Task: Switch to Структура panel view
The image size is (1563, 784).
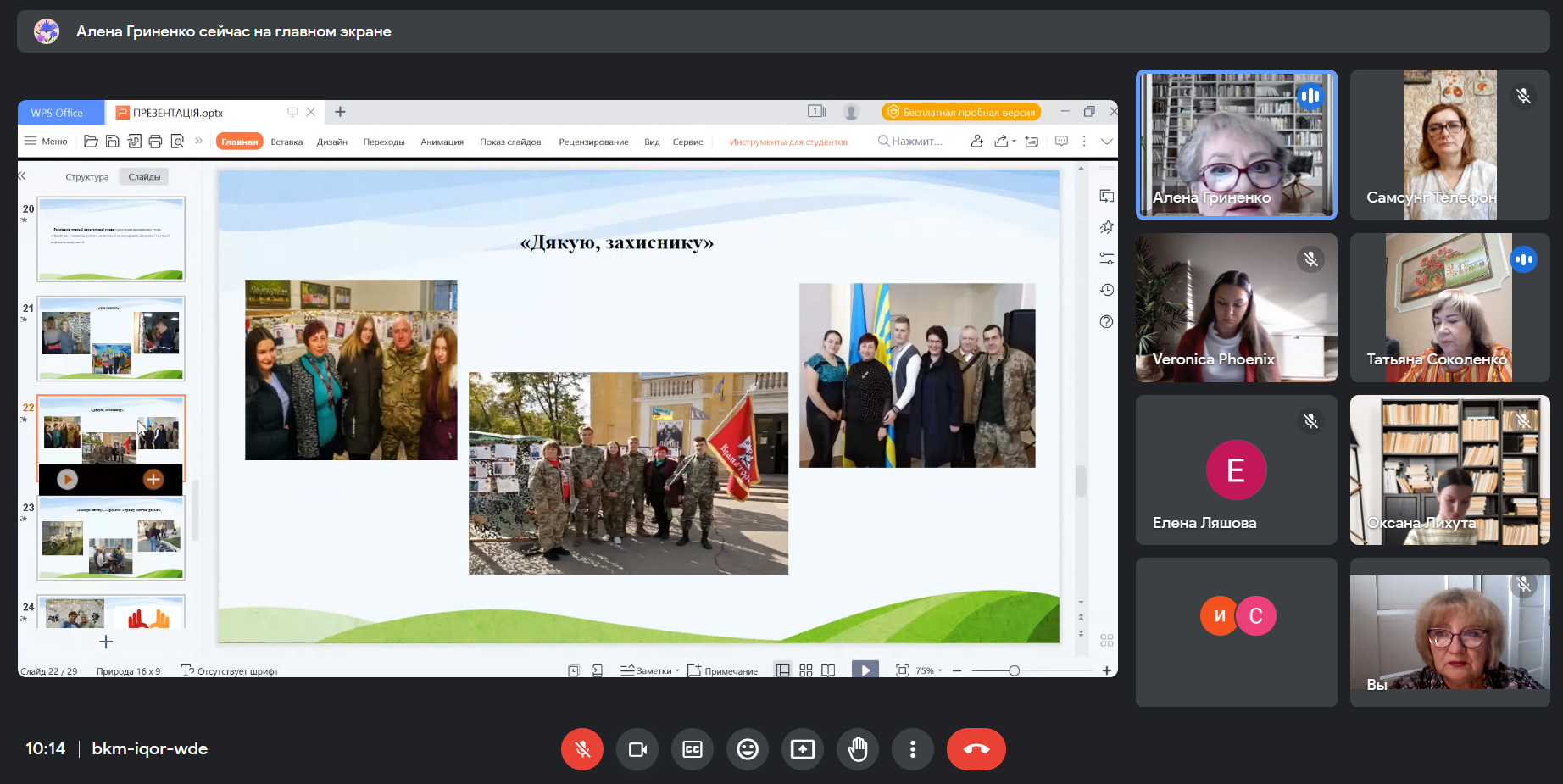Action: (86, 177)
